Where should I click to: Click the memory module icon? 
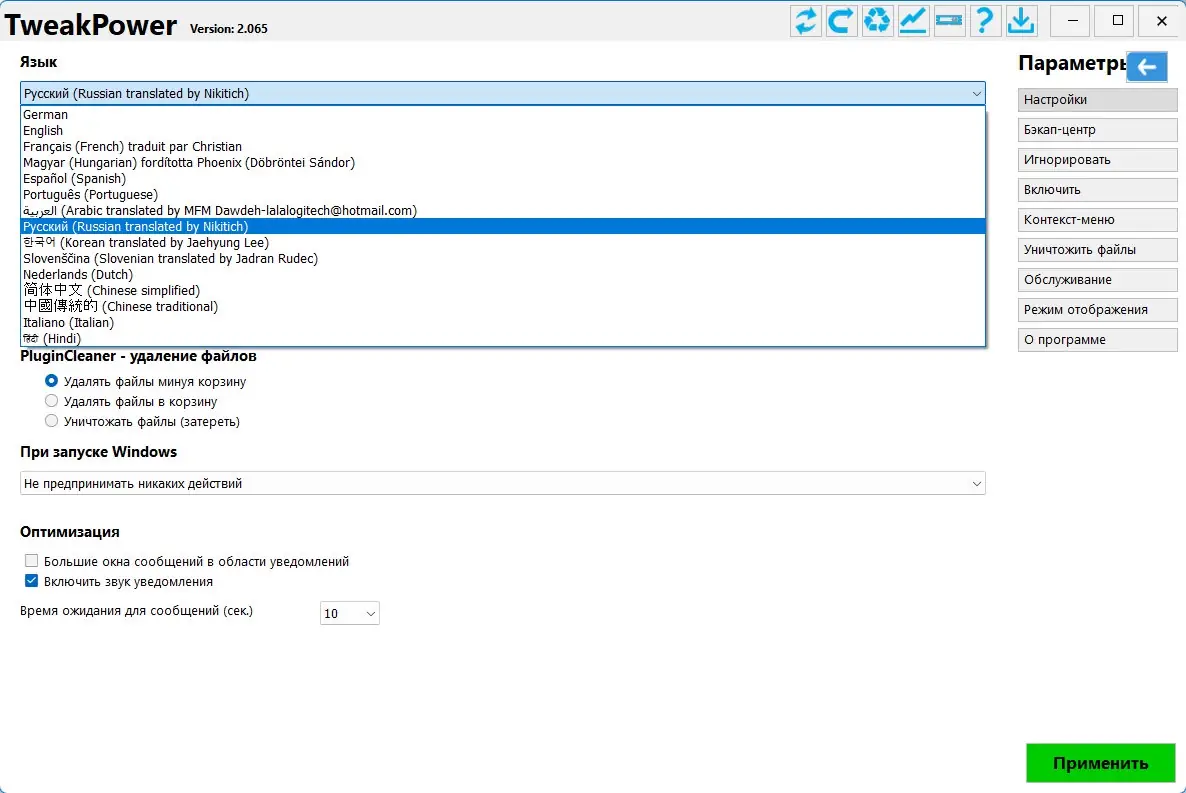point(949,20)
